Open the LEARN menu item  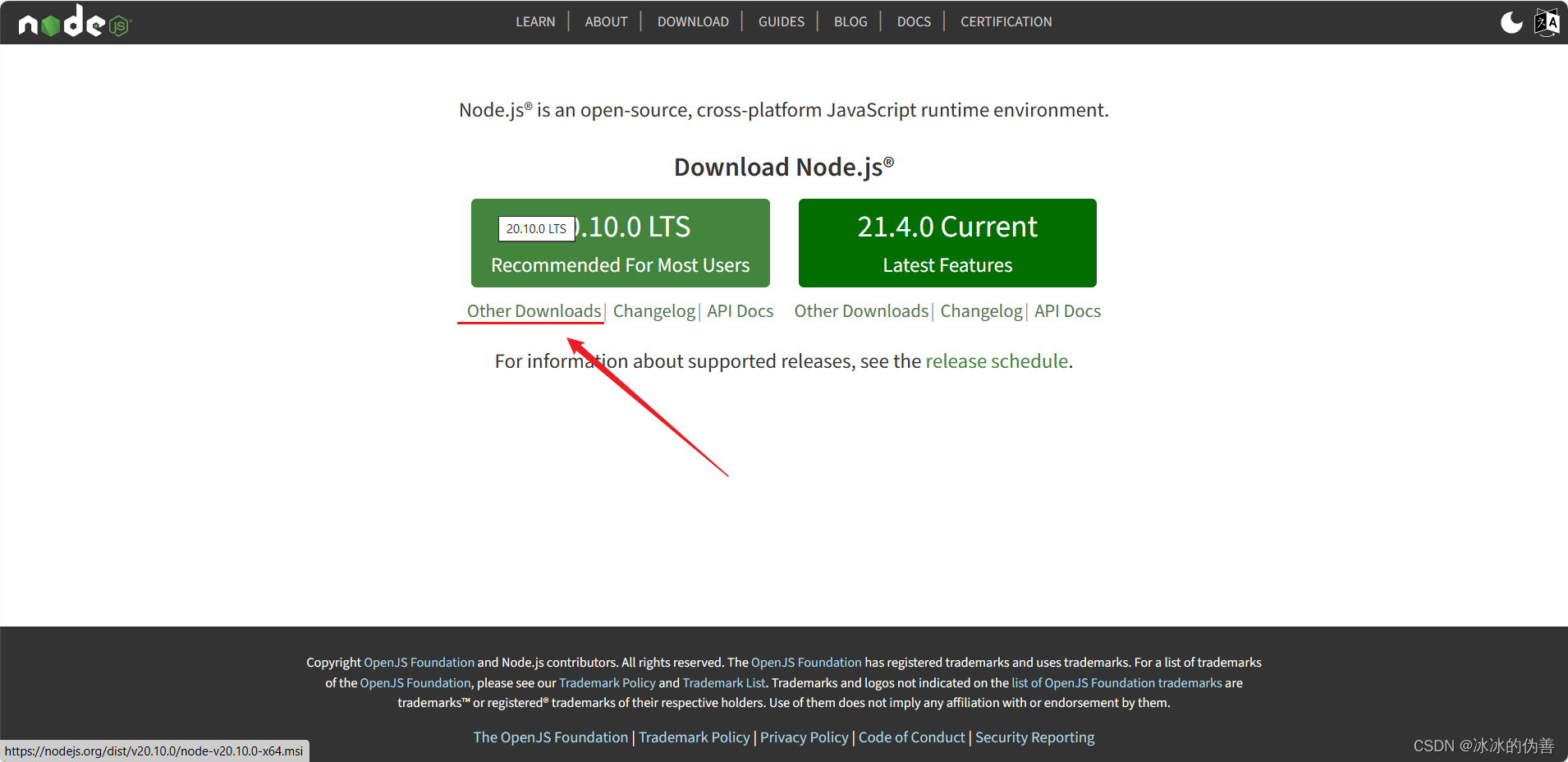point(535,22)
